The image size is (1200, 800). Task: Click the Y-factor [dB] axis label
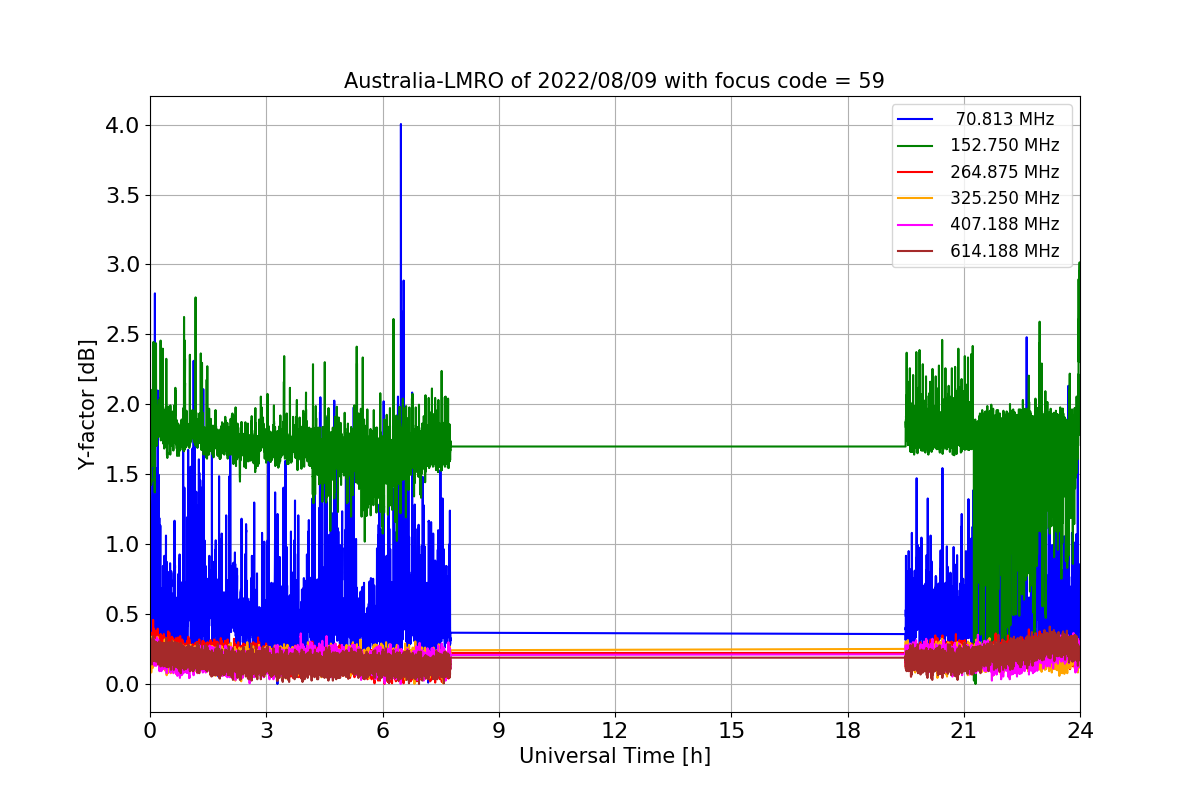click(x=88, y=405)
